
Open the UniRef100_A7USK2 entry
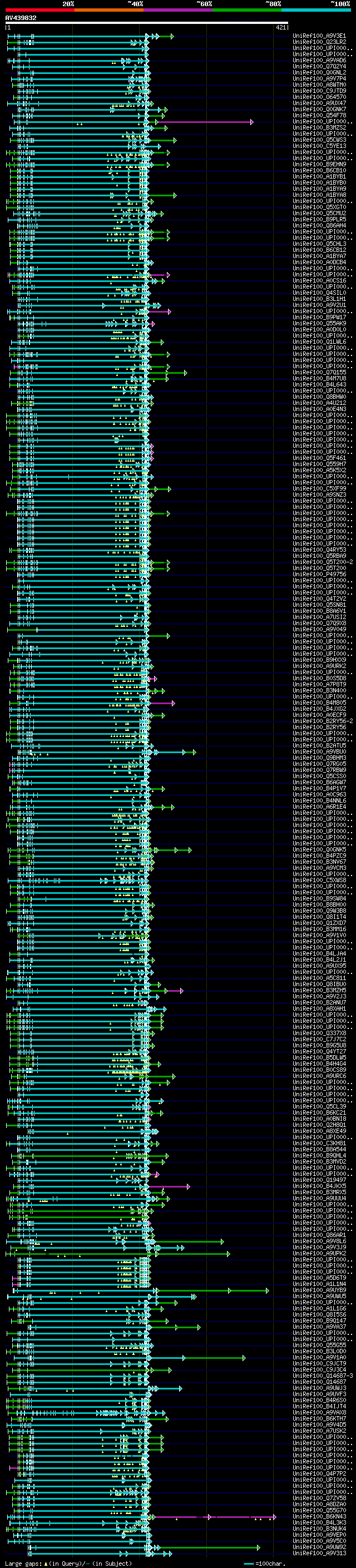pyautogui.click(x=319, y=1431)
